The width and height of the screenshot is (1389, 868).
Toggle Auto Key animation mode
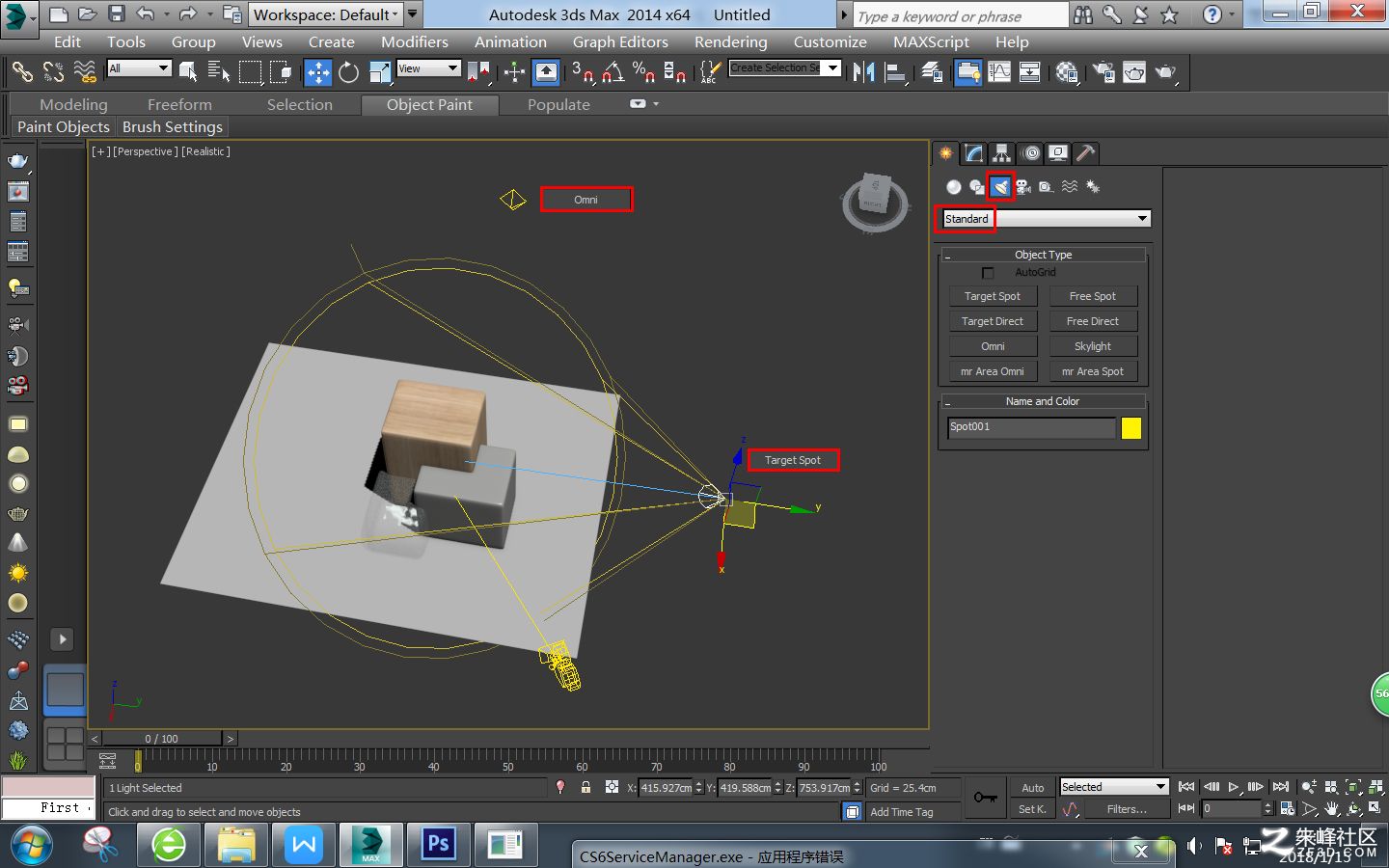click(x=1033, y=788)
